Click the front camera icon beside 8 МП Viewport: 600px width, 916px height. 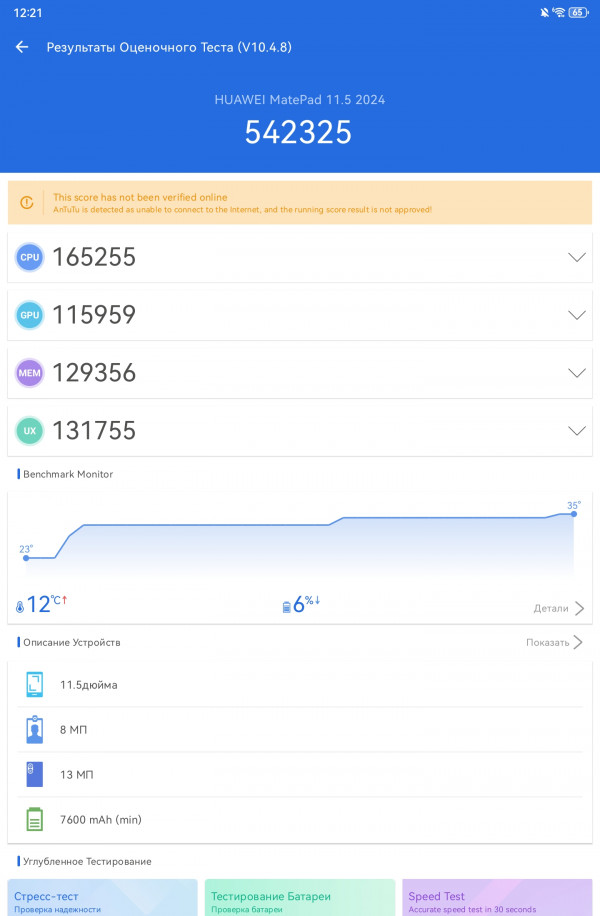tap(34, 730)
